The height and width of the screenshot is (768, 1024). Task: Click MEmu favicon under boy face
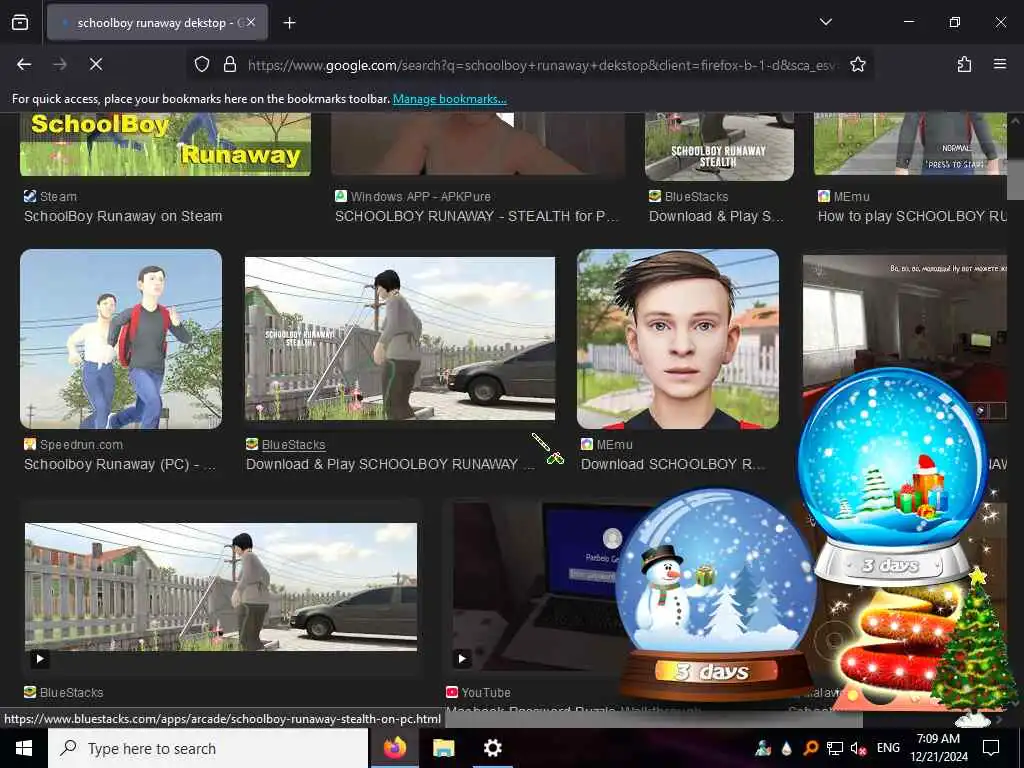(x=586, y=444)
